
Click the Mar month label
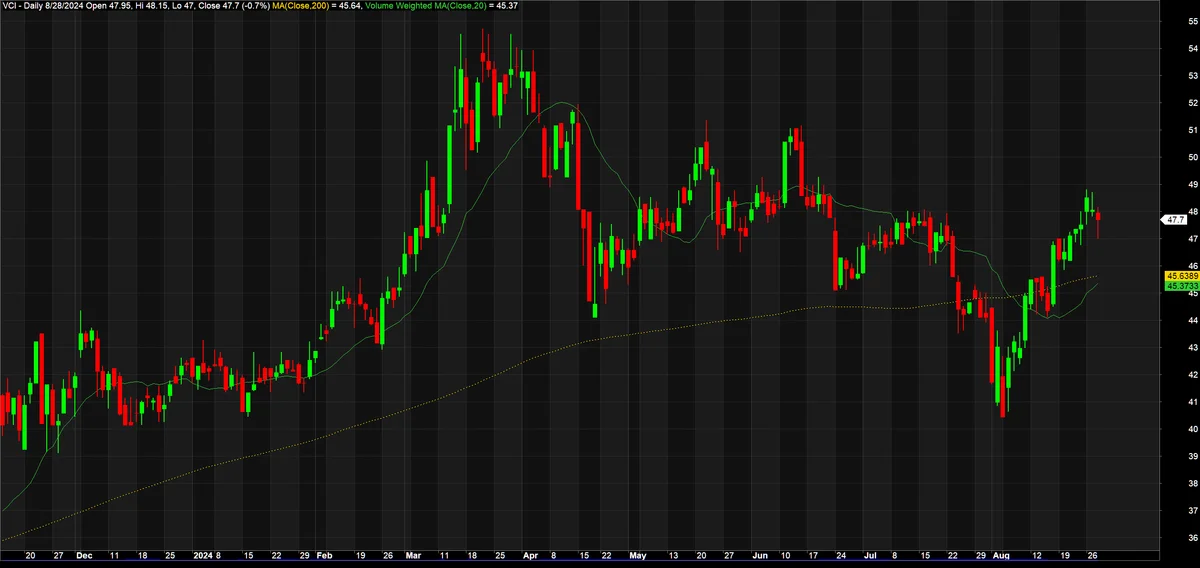[x=415, y=554]
